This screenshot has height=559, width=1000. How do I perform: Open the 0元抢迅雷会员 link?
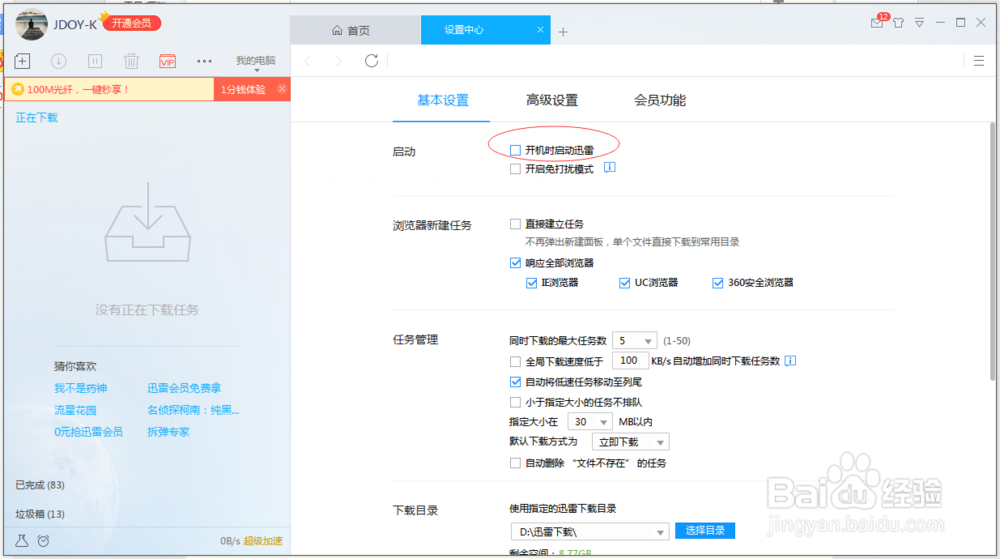click(x=88, y=432)
